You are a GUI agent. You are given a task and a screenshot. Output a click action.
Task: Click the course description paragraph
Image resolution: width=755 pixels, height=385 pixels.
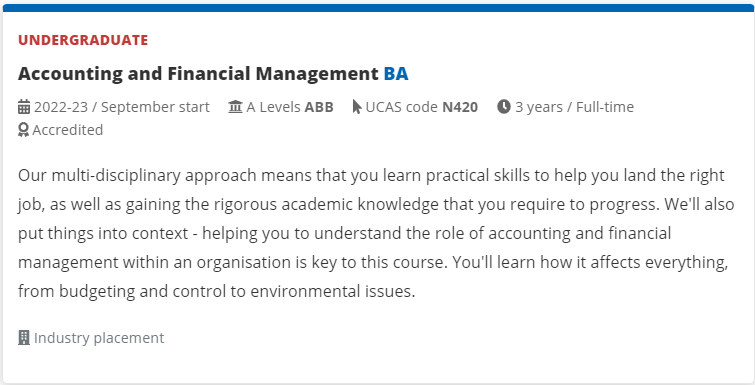click(376, 233)
